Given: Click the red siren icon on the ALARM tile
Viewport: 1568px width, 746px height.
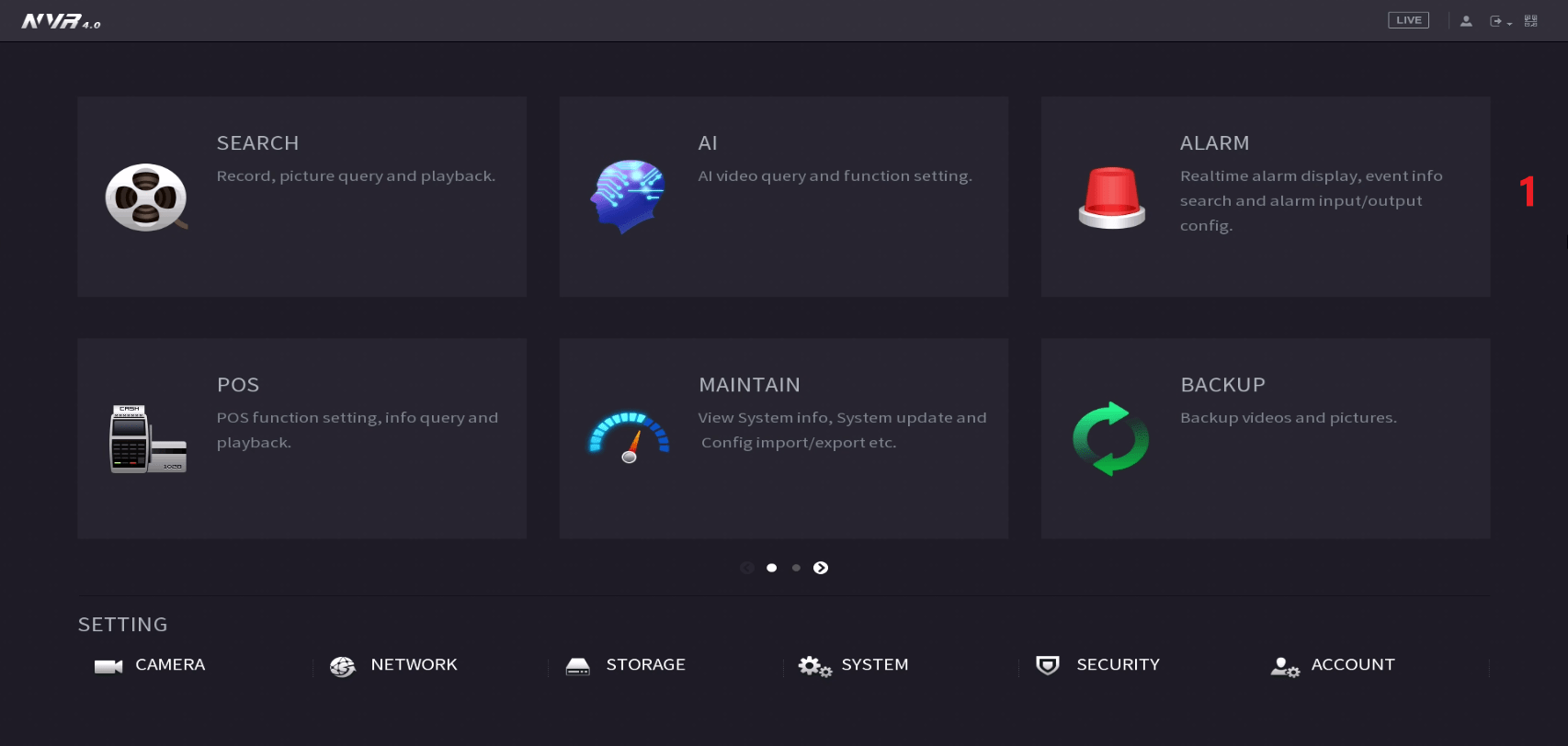Looking at the screenshot, I should (x=1112, y=198).
